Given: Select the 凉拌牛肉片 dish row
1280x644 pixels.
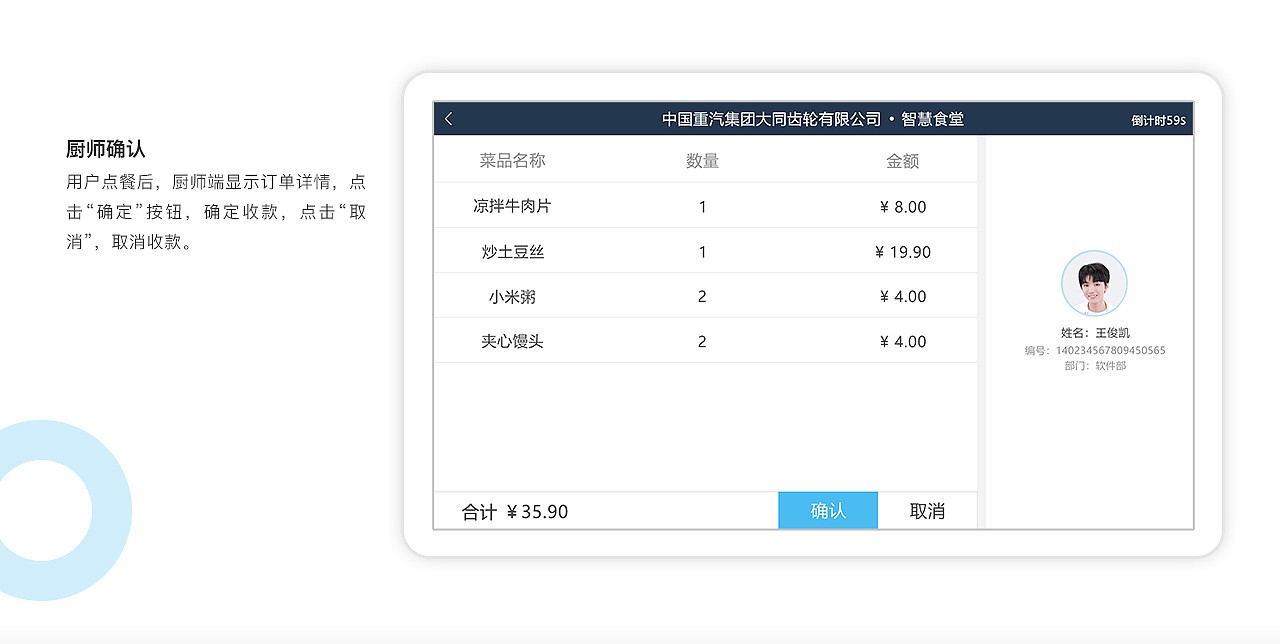Looking at the screenshot, I should pos(512,206).
